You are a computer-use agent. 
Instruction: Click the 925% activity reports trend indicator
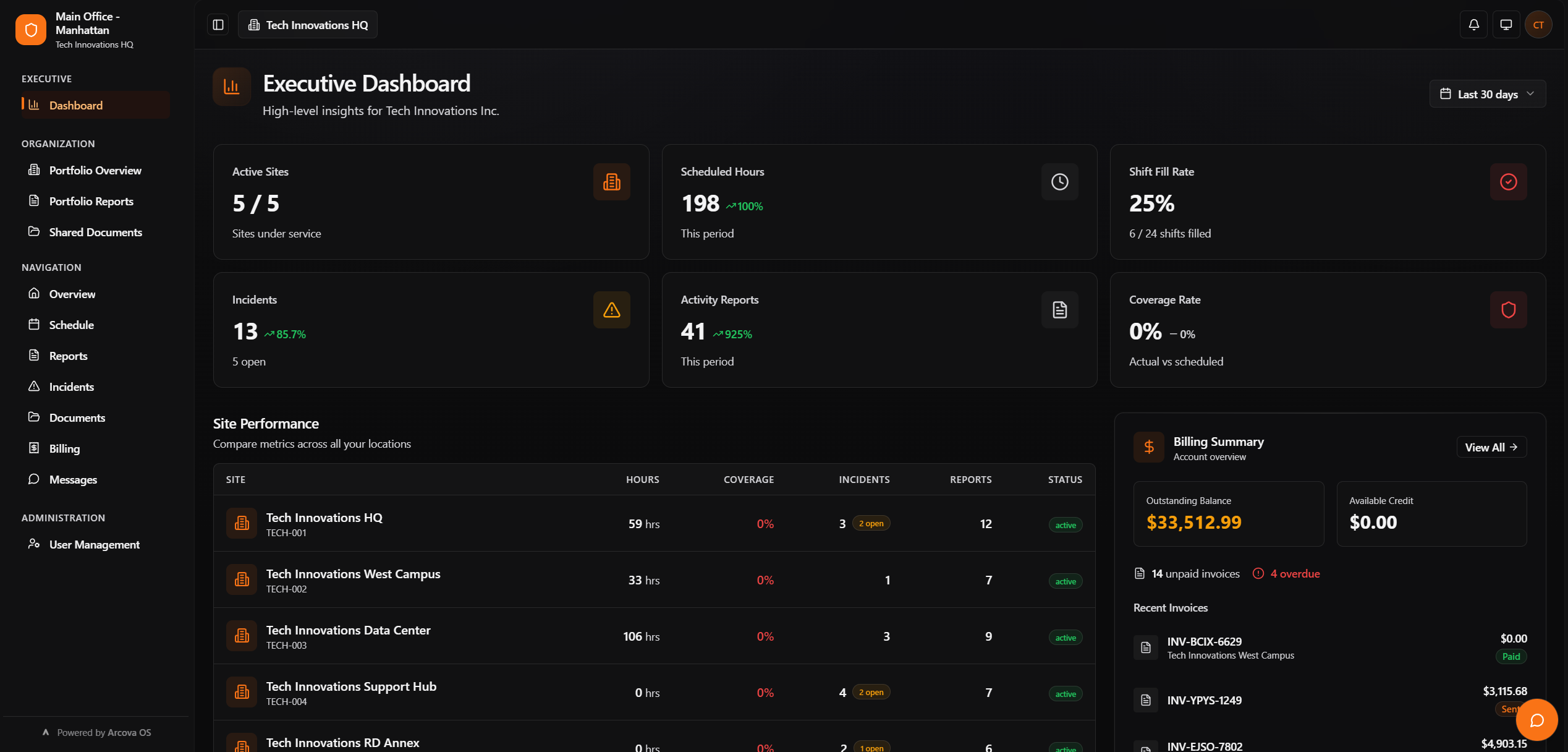(x=733, y=335)
